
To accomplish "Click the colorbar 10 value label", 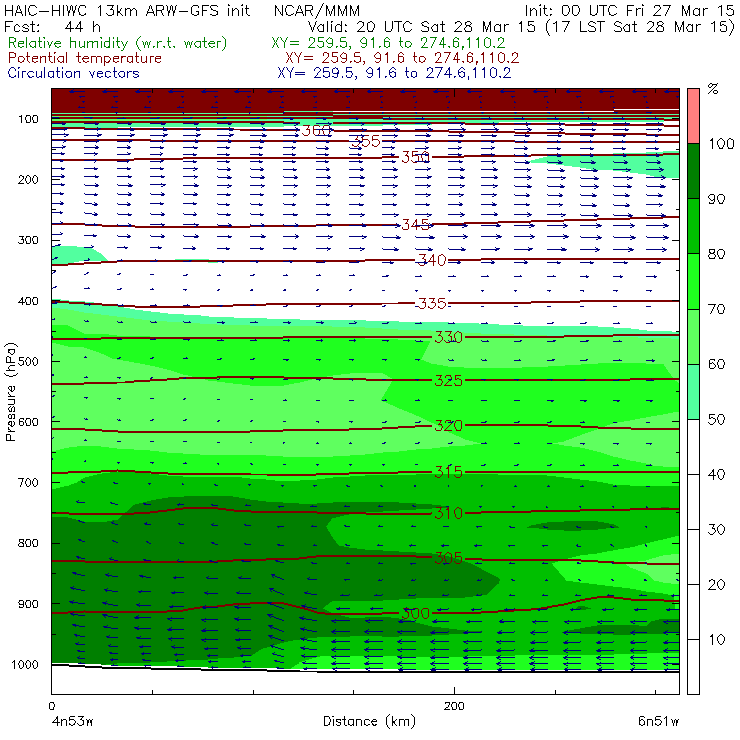I will click(x=716, y=640).
